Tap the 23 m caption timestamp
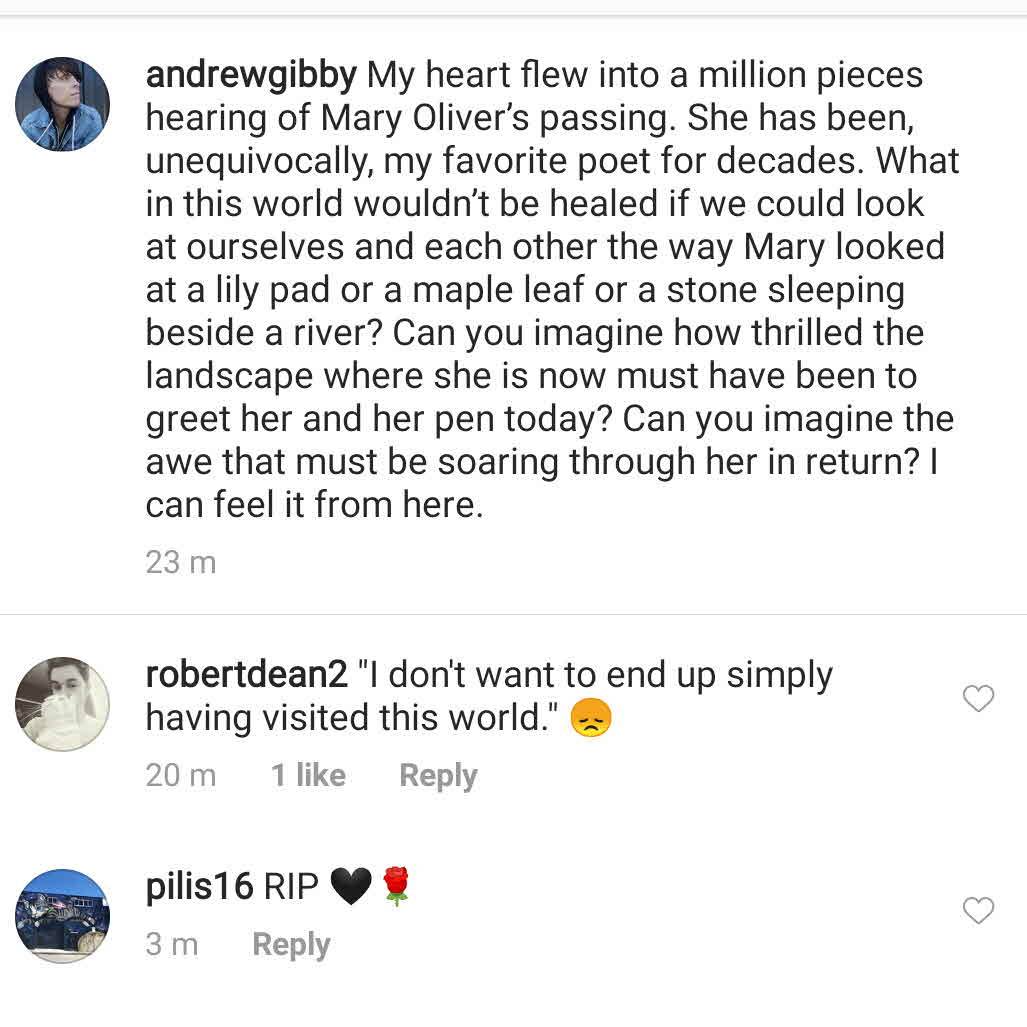The height and width of the screenshot is (1027, 1027). point(181,562)
